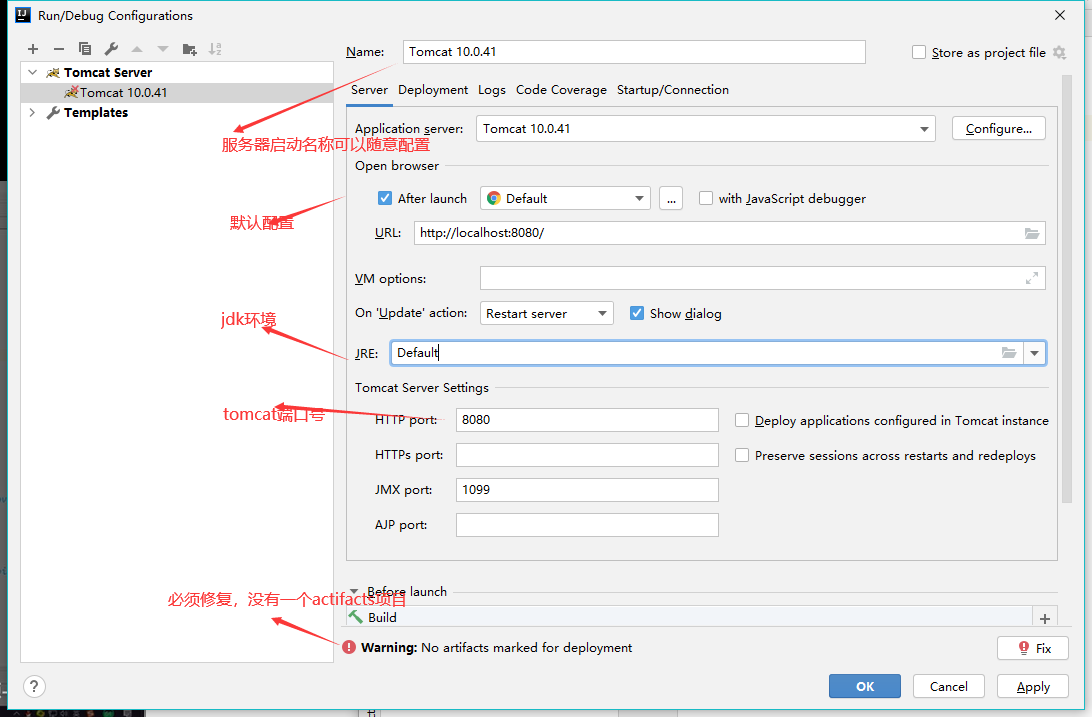Open browser Default dropdown
This screenshot has height=717, width=1092.
(565, 198)
